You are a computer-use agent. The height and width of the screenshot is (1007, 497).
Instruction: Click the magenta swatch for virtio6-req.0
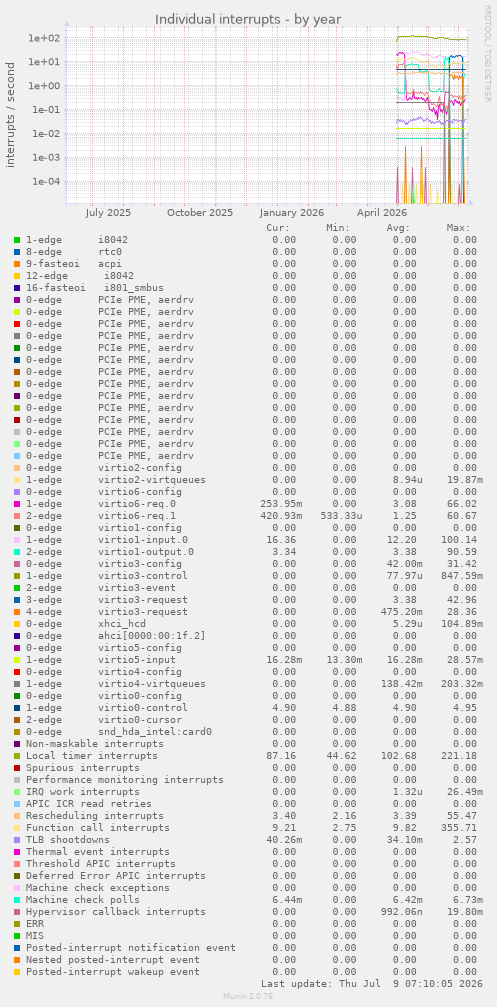(17, 504)
